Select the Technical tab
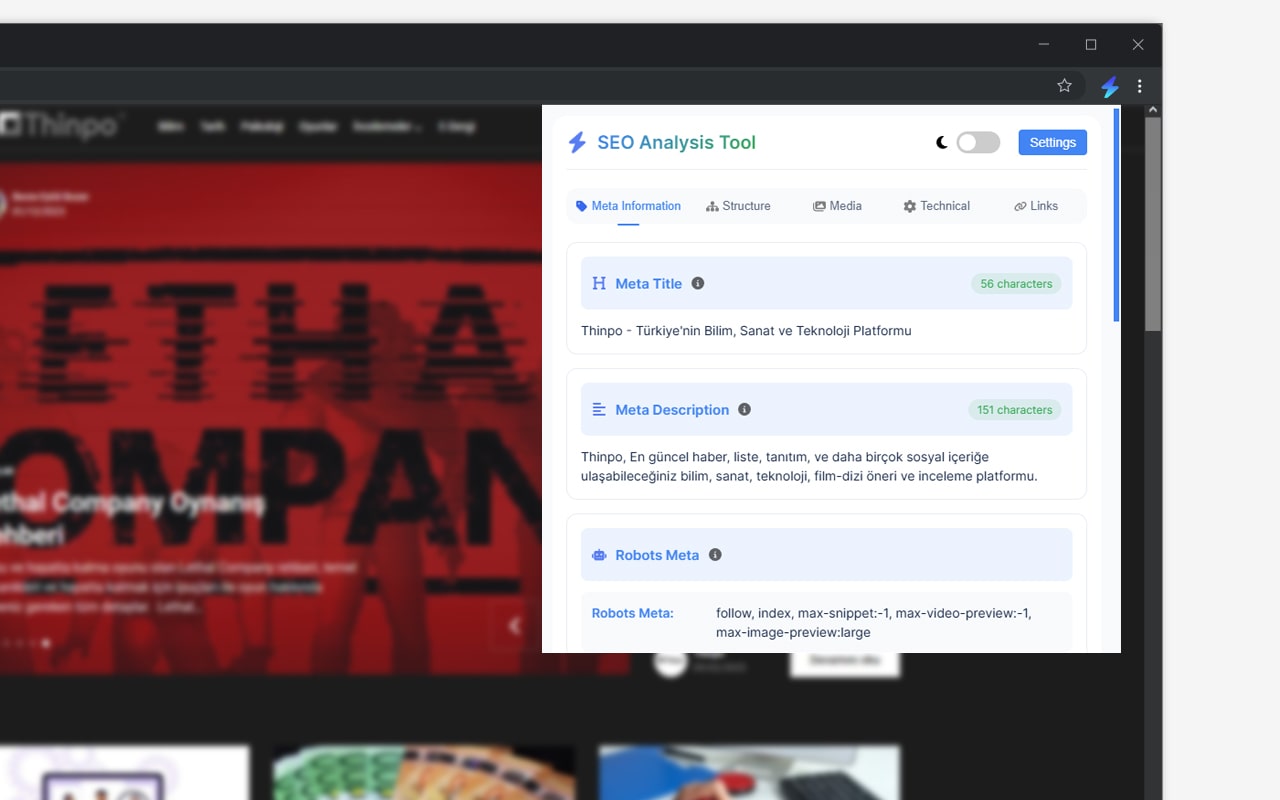Image resolution: width=1280 pixels, height=800 pixels. click(x=936, y=206)
